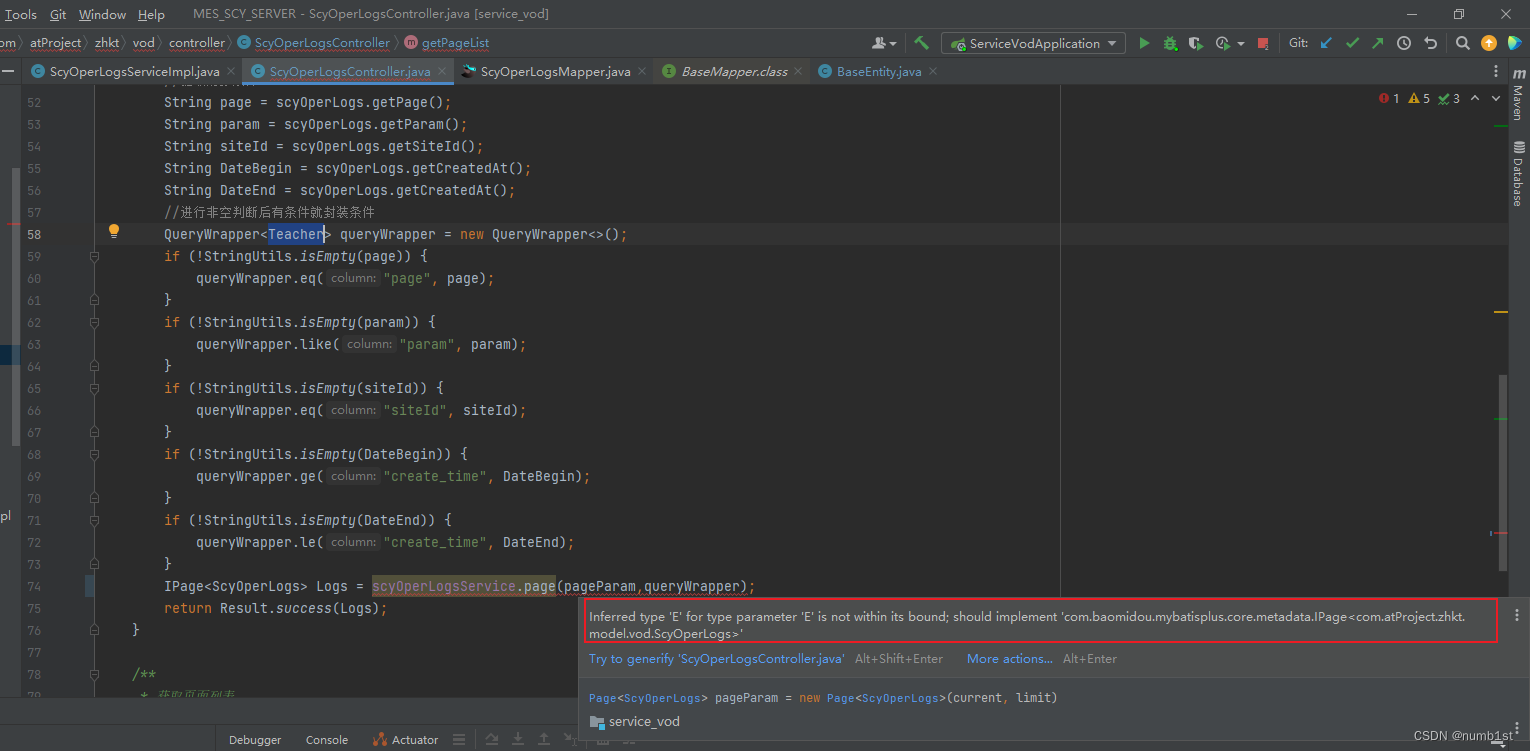The width and height of the screenshot is (1530, 751).
Task: Collapse the if block fold marker on line 71
Action: tap(94, 520)
